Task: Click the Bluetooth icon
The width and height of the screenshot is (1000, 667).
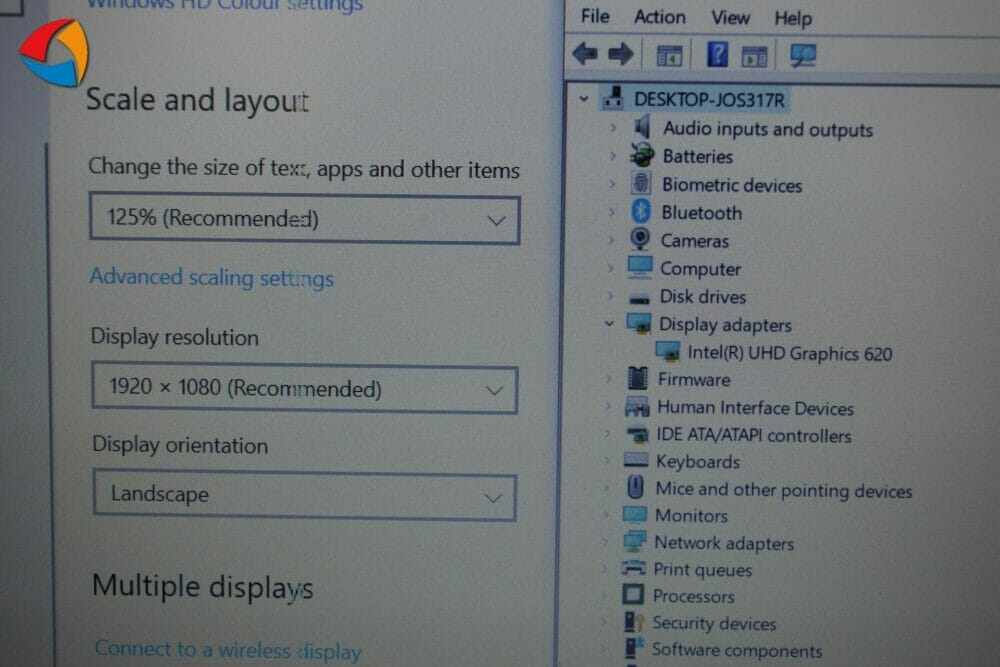Action: (640, 211)
